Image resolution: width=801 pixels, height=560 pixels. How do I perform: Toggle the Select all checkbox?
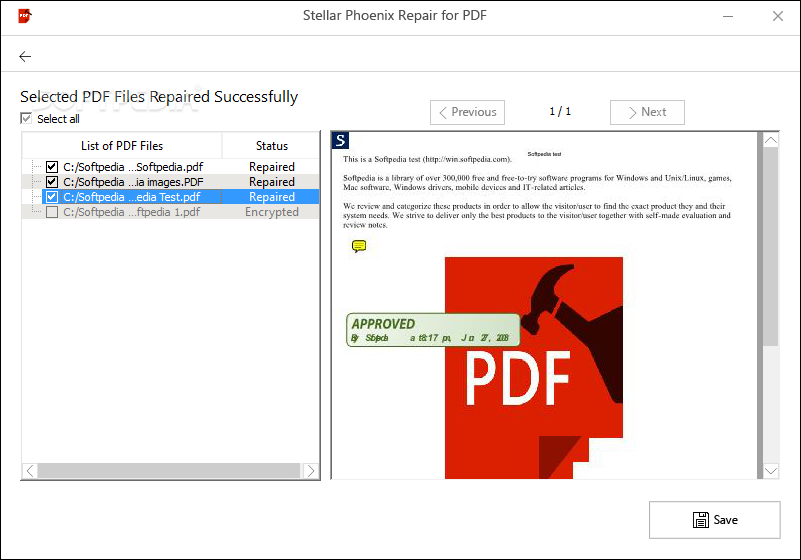click(26, 119)
